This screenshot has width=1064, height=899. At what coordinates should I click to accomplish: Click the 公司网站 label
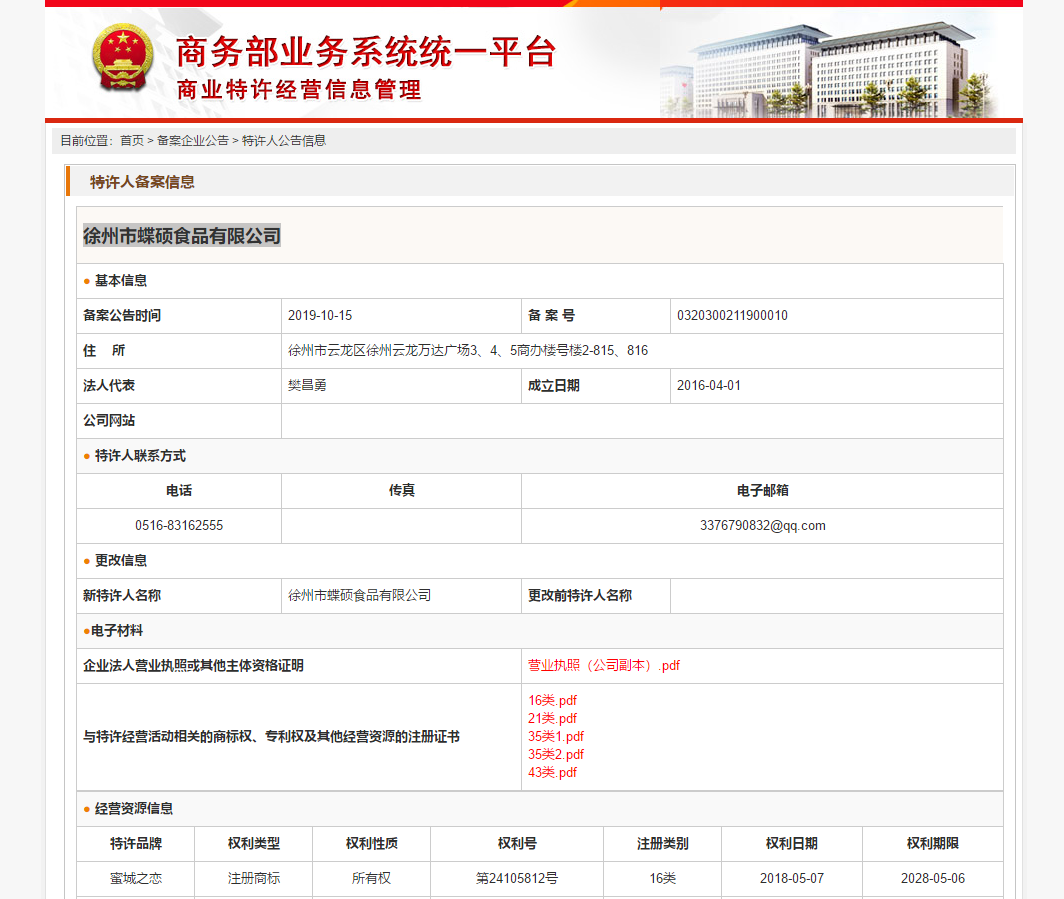point(109,421)
